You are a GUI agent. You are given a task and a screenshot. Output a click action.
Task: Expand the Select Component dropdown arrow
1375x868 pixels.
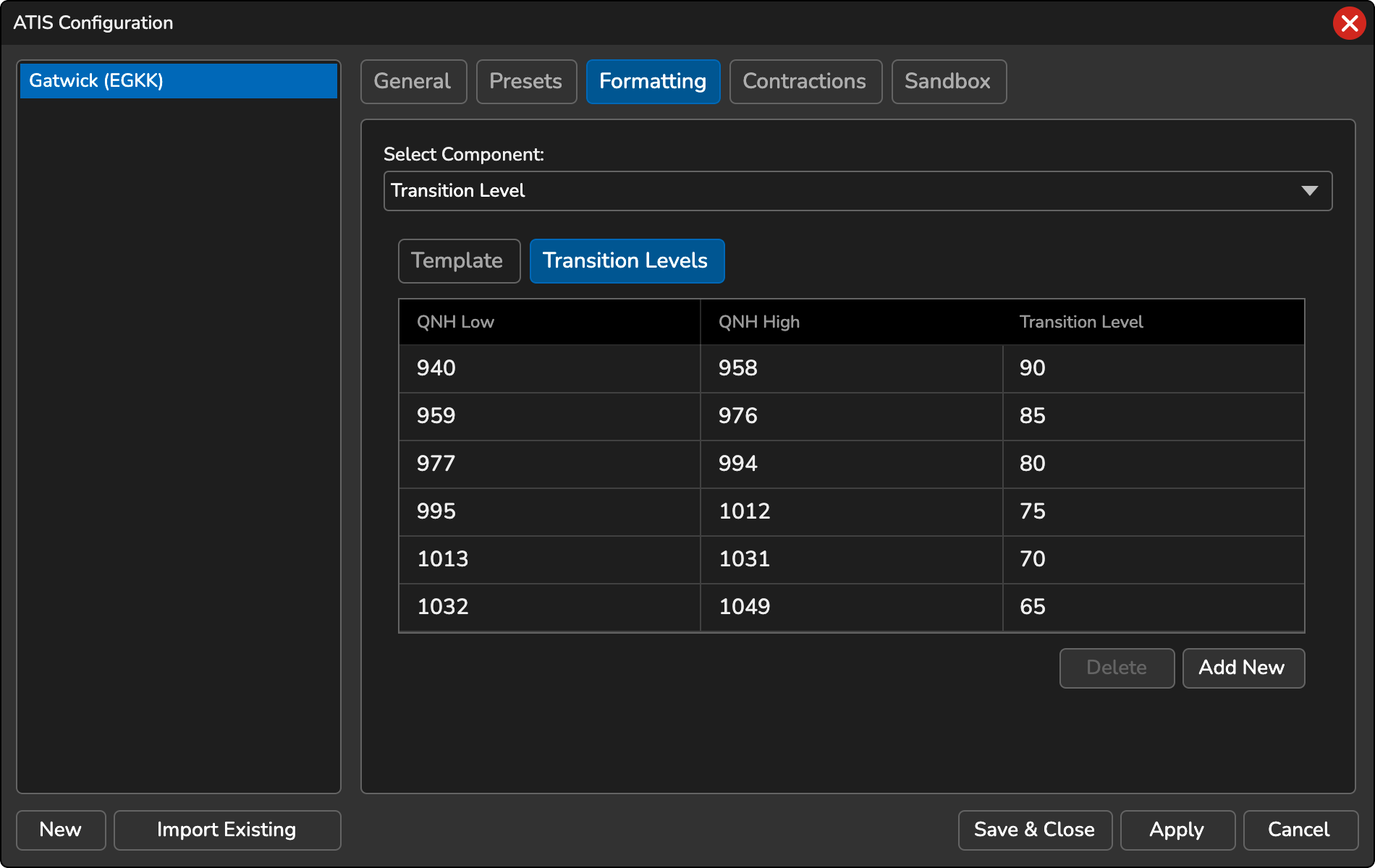click(1309, 191)
